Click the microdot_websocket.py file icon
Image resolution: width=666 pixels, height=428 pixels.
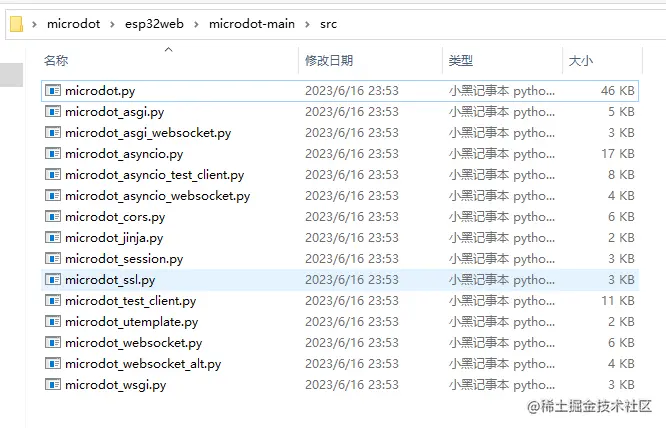[53, 342]
